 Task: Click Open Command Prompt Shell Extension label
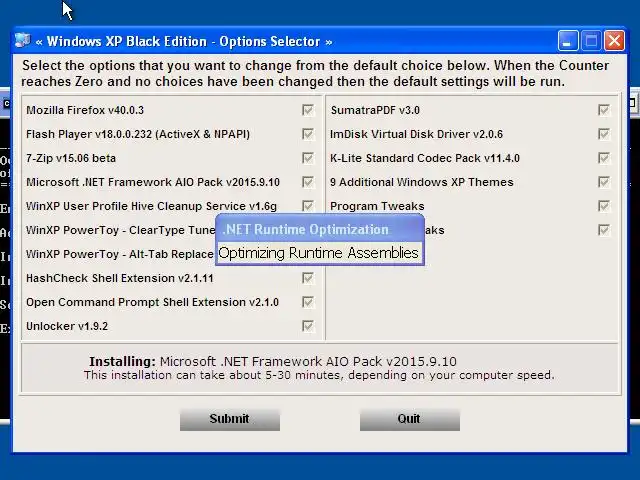pyautogui.click(x=153, y=302)
